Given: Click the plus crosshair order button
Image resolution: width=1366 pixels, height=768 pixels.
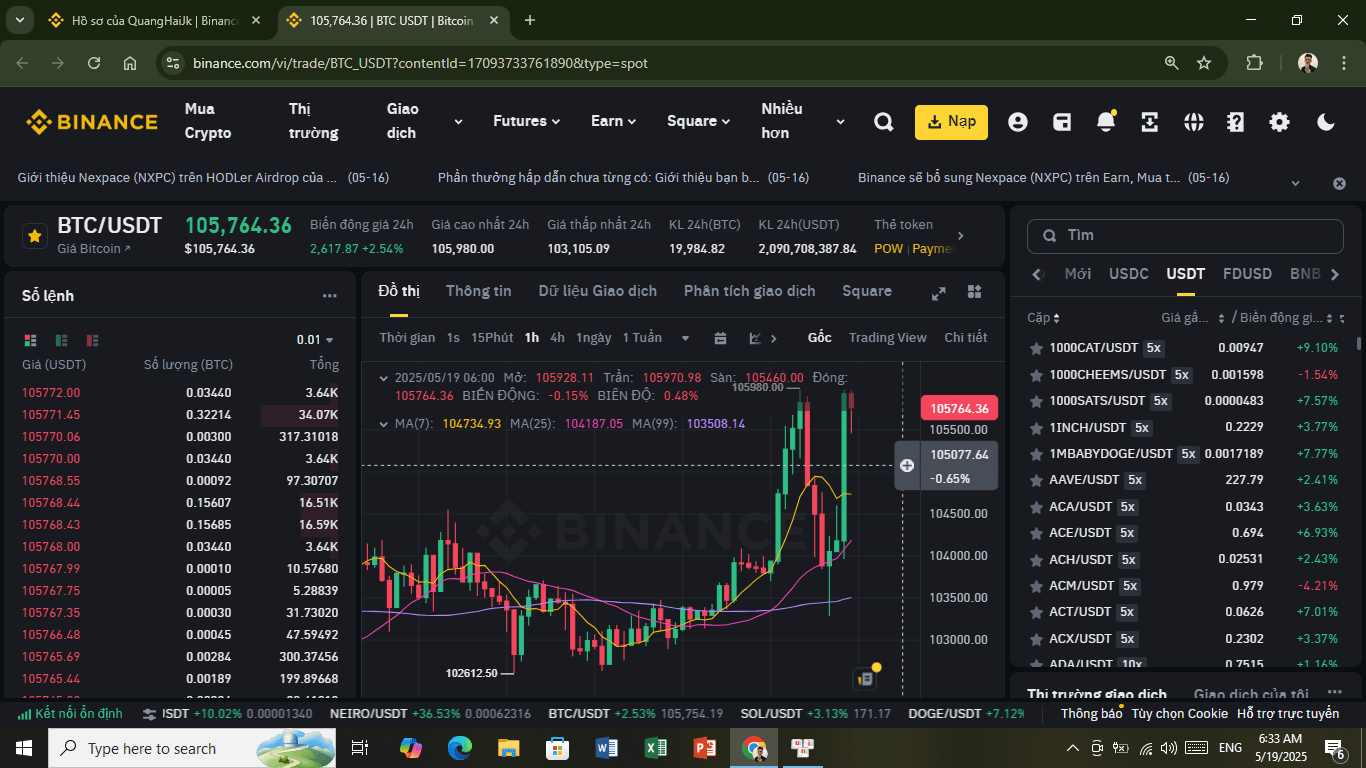Looking at the screenshot, I should click(907, 465).
